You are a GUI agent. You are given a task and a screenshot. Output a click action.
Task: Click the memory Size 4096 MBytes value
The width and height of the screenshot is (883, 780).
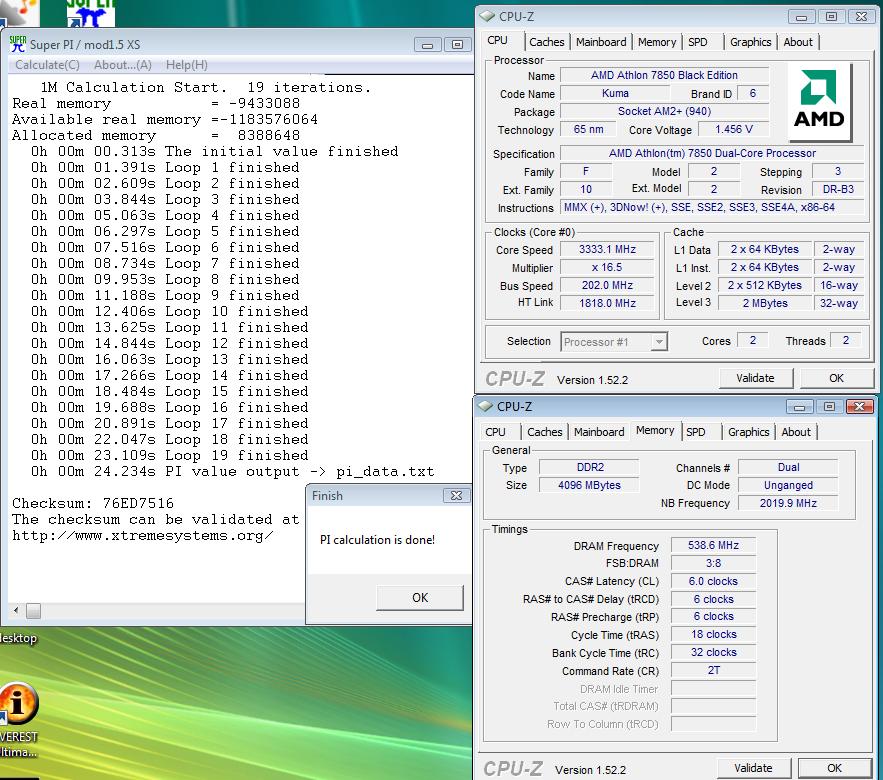click(589, 485)
